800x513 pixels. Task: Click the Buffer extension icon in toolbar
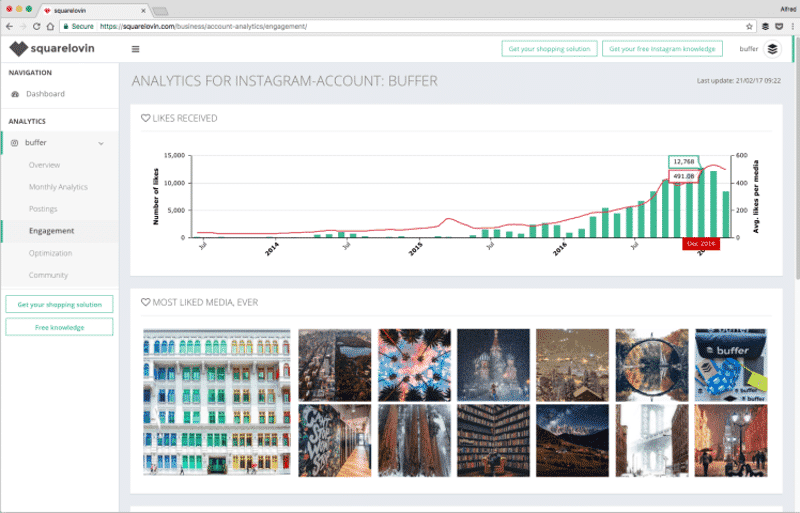click(x=765, y=27)
